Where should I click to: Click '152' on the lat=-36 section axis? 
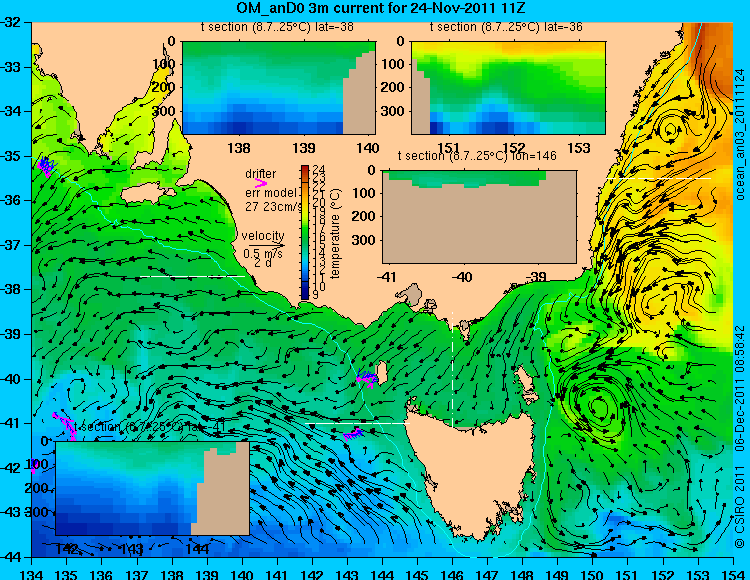pyautogui.click(x=514, y=148)
